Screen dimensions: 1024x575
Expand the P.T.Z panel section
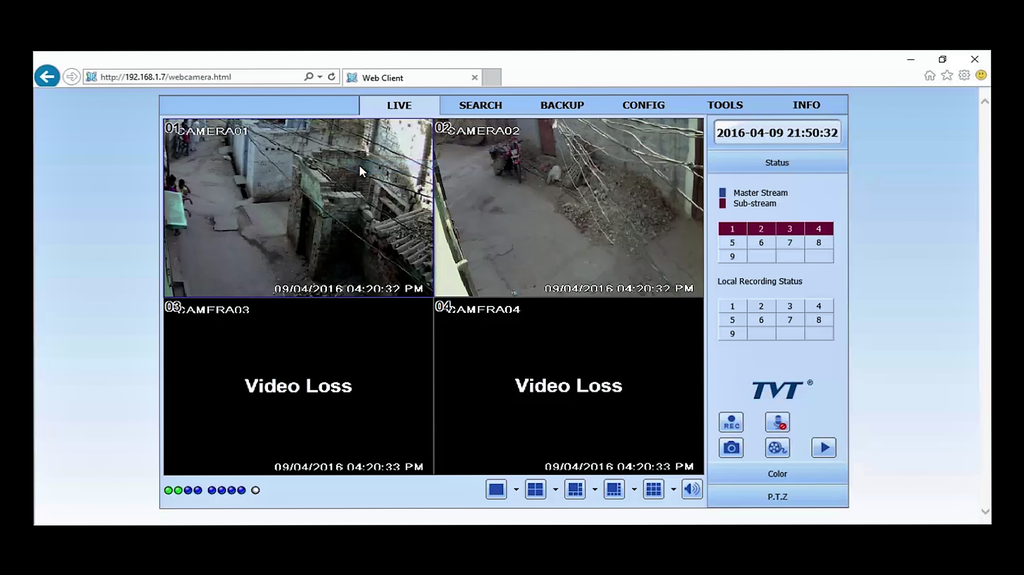[777, 496]
